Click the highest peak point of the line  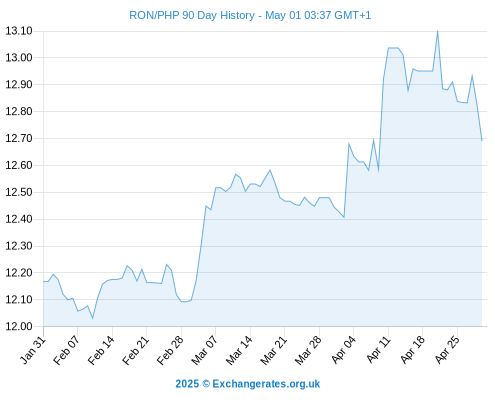point(437,31)
